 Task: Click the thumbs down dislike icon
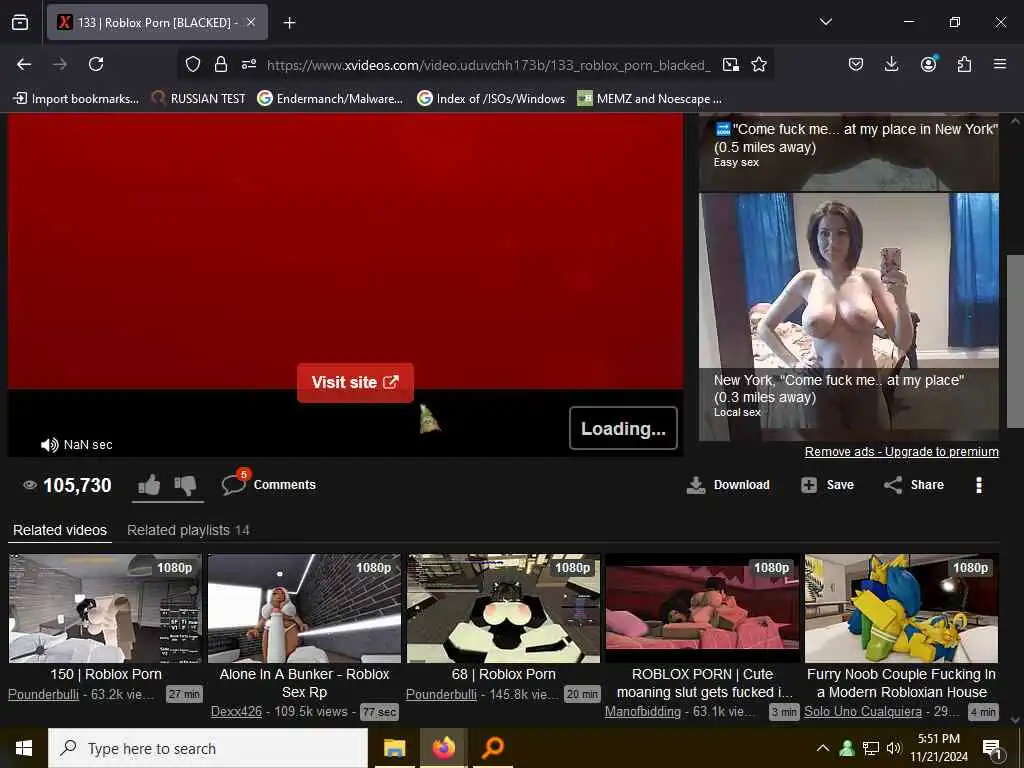pos(185,485)
